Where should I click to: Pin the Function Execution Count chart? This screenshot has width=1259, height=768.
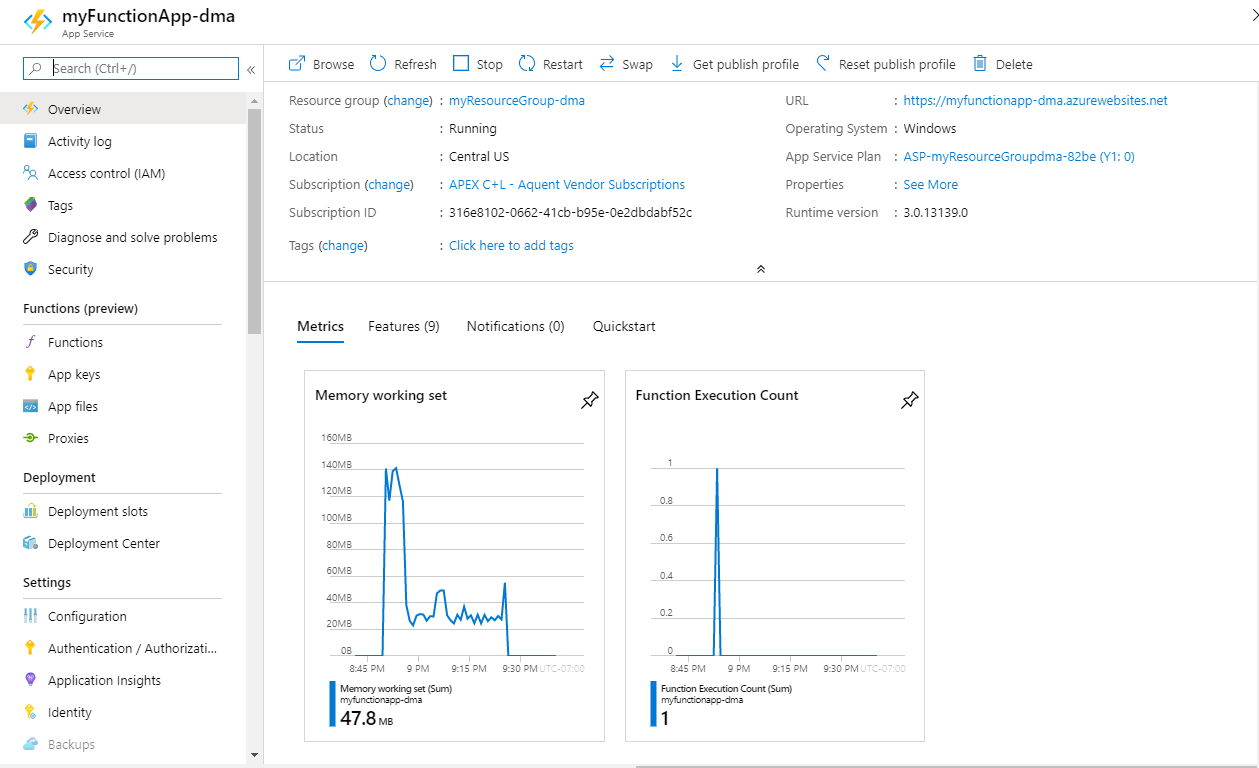909,401
